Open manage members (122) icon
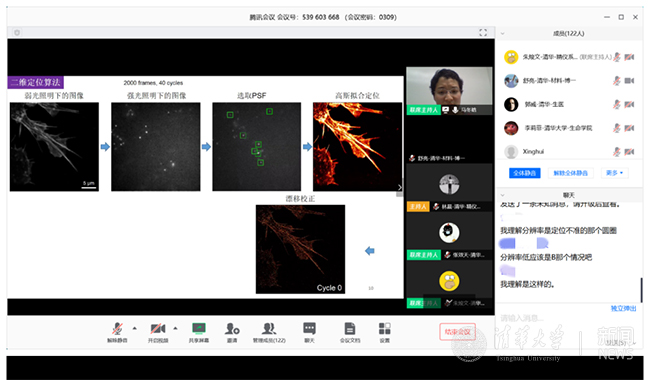The width and height of the screenshot is (650, 380). point(269,332)
